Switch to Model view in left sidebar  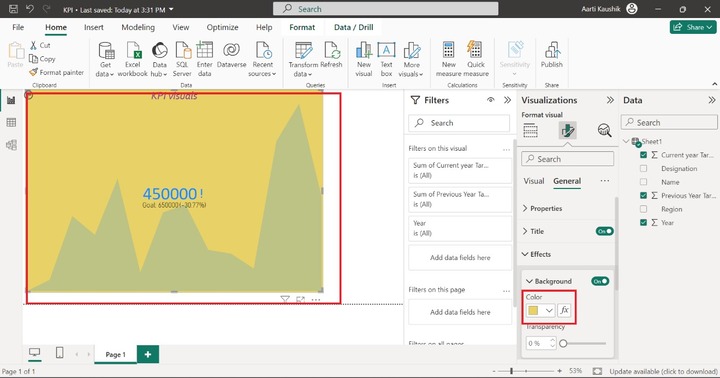point(11,145)
